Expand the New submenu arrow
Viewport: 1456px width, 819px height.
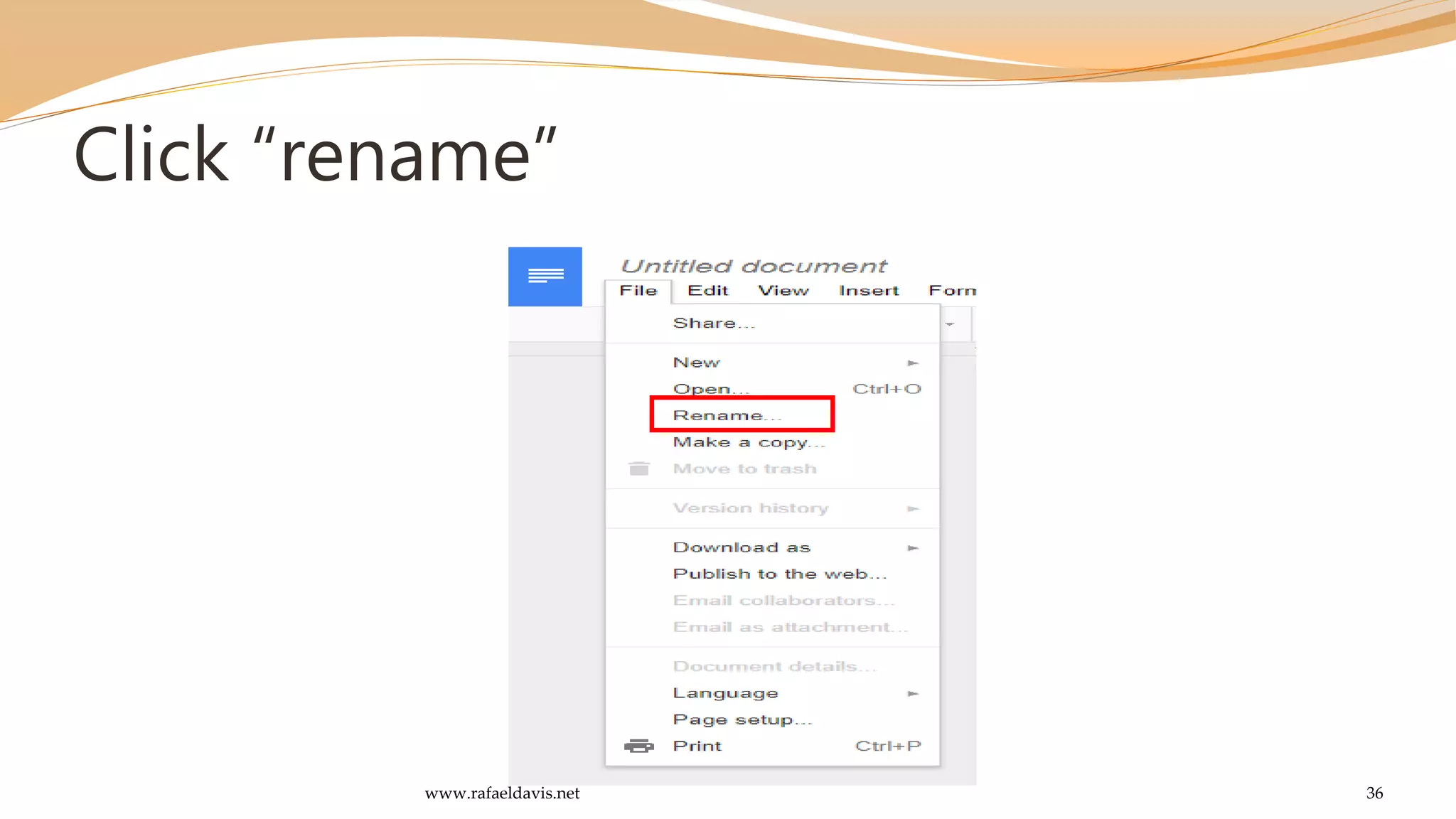(x=913, y=363)
